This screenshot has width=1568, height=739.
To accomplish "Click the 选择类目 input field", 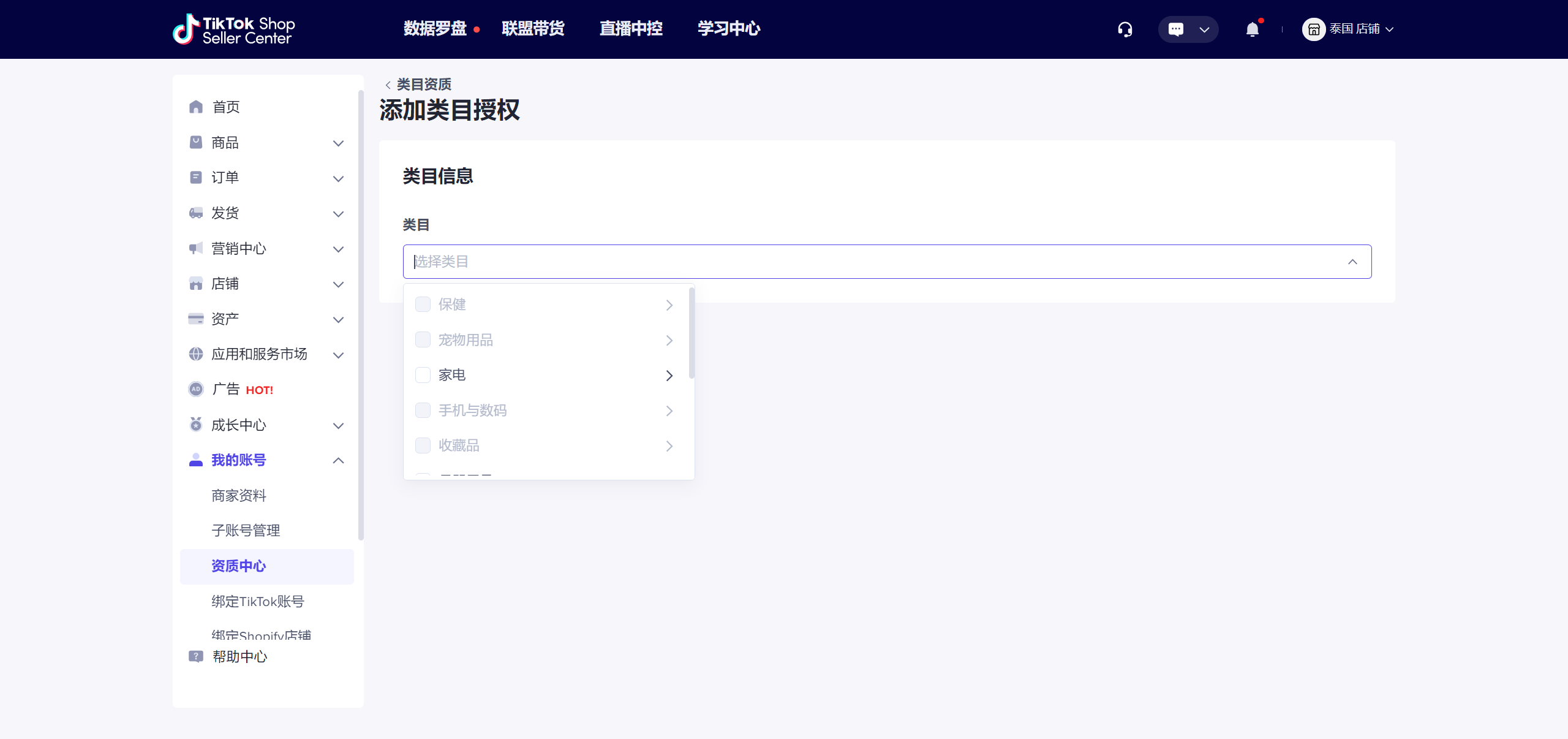I will (858, 262).
